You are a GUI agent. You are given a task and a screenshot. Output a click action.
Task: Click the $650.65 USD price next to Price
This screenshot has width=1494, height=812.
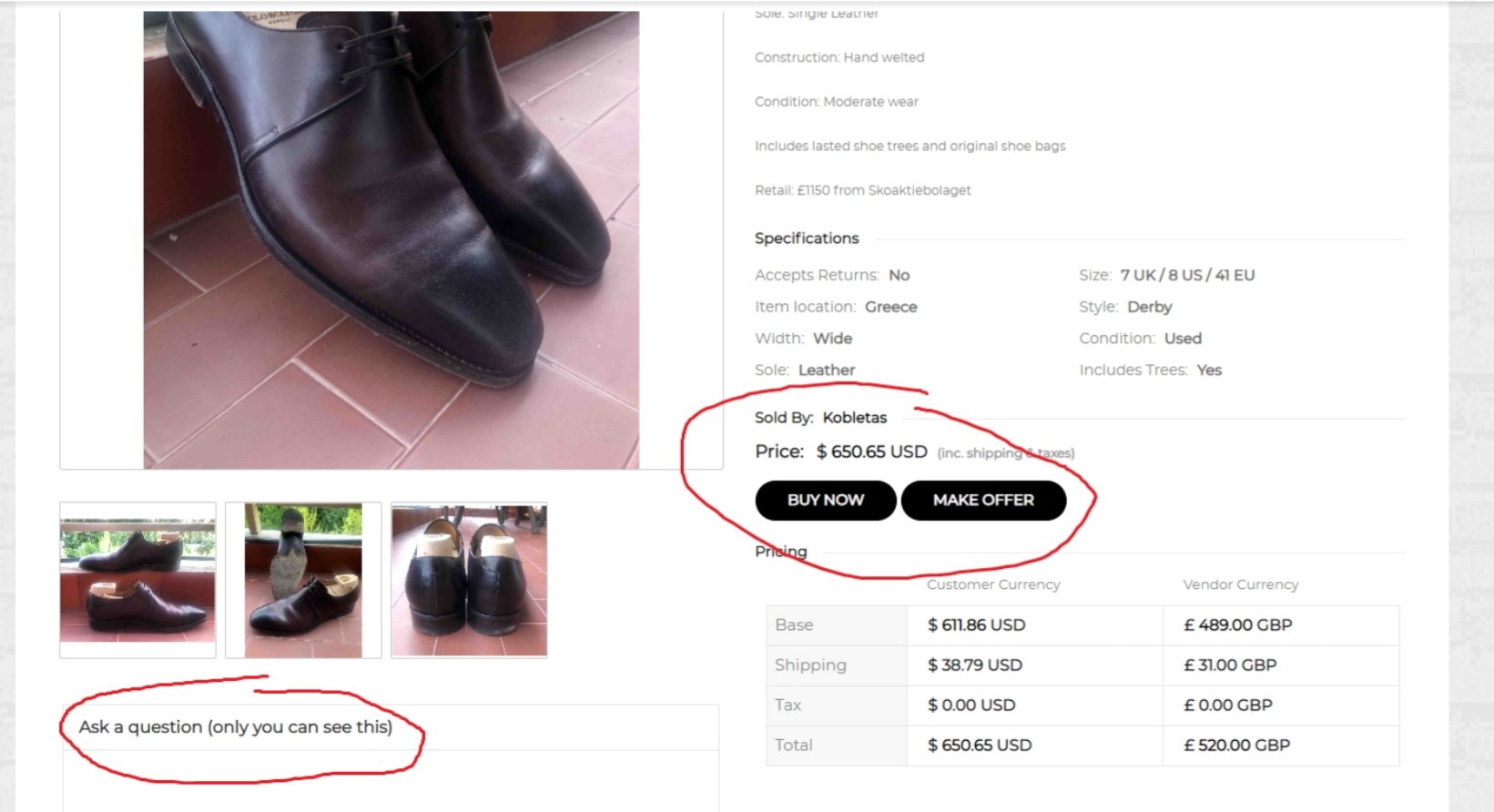pos(871,452)
